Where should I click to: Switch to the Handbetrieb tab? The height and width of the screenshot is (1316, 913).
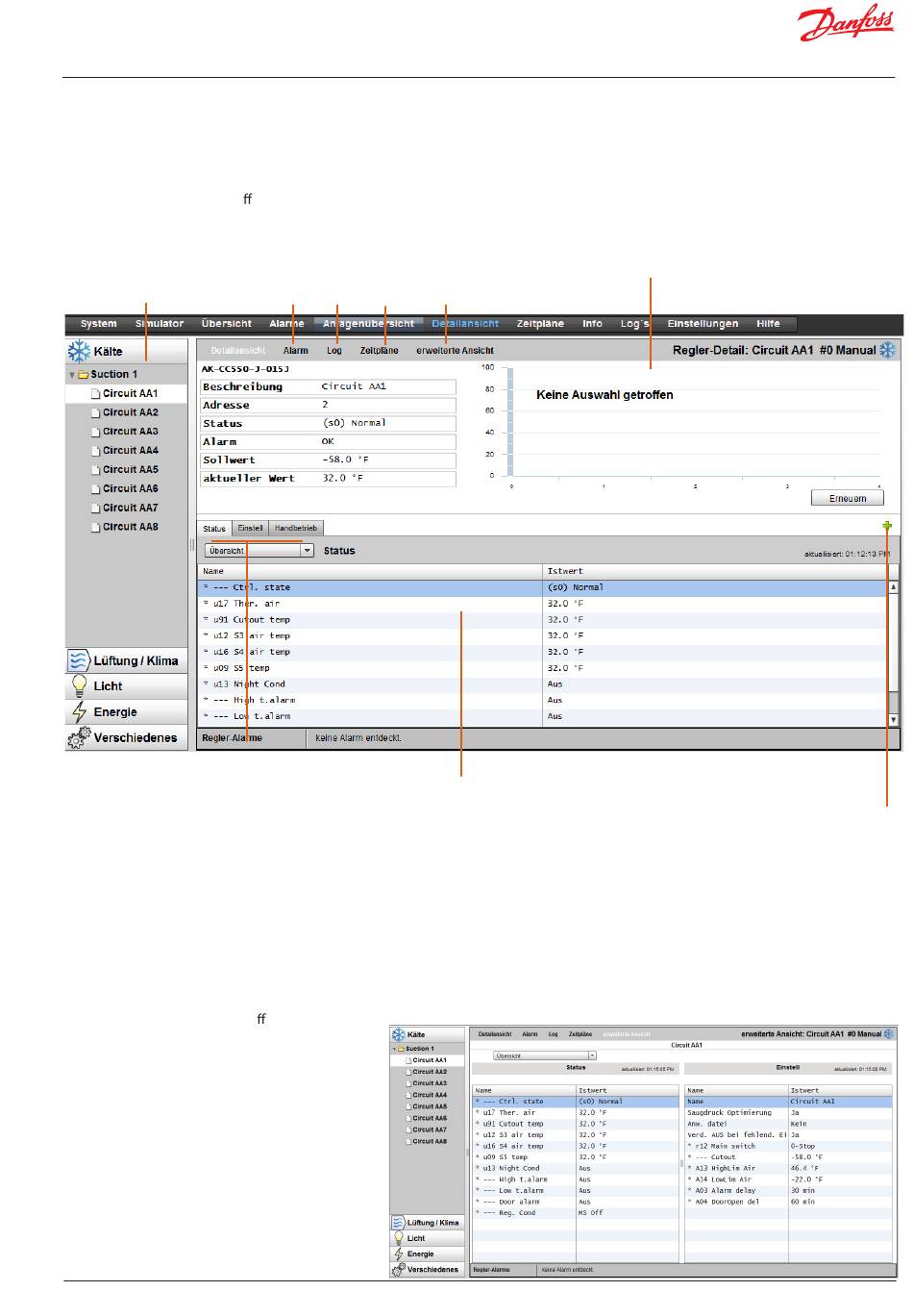[x=295, y=528]
